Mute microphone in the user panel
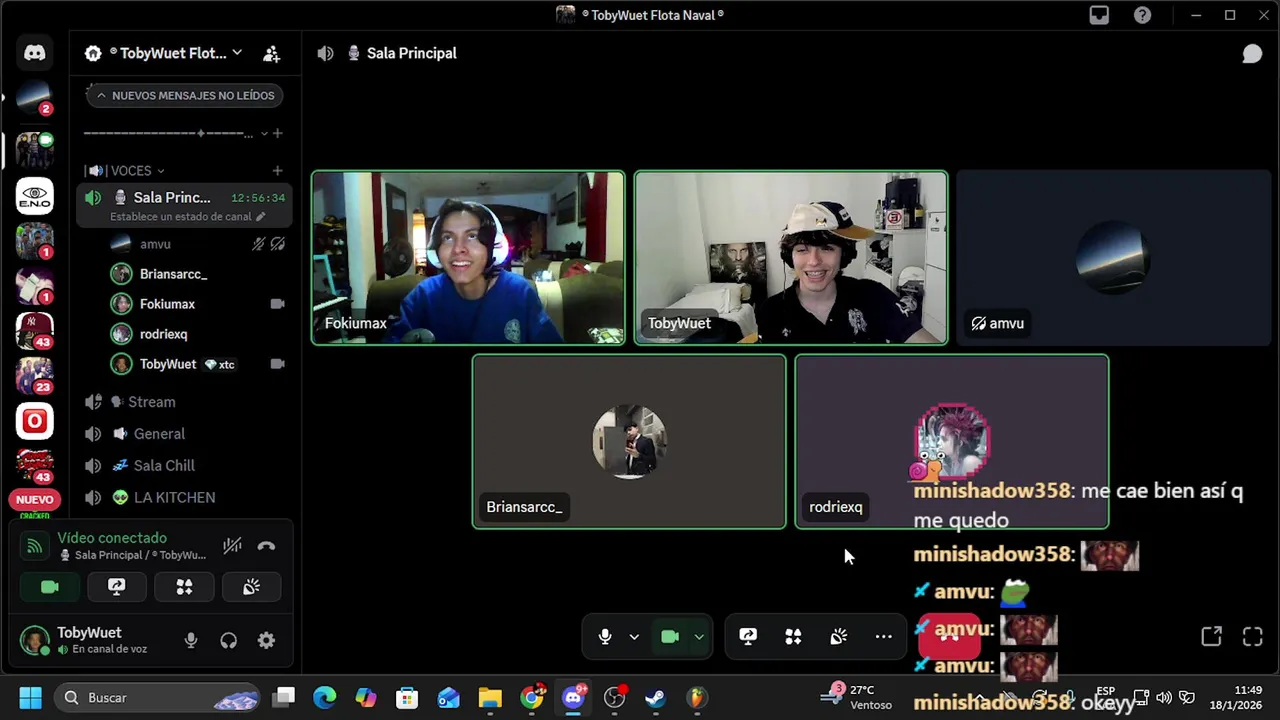1280x720 pixels. click(191, 641)
